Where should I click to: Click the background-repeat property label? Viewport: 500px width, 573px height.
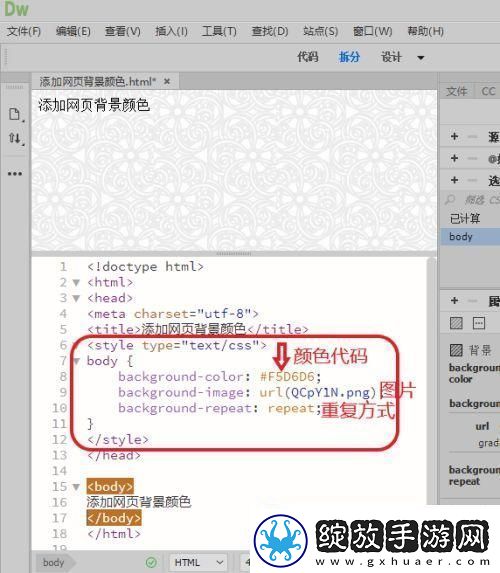pos(474,475)
